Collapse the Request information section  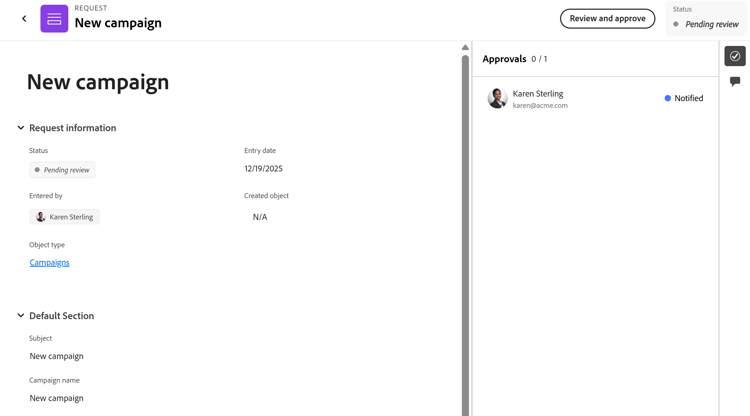tap(21, 128)
